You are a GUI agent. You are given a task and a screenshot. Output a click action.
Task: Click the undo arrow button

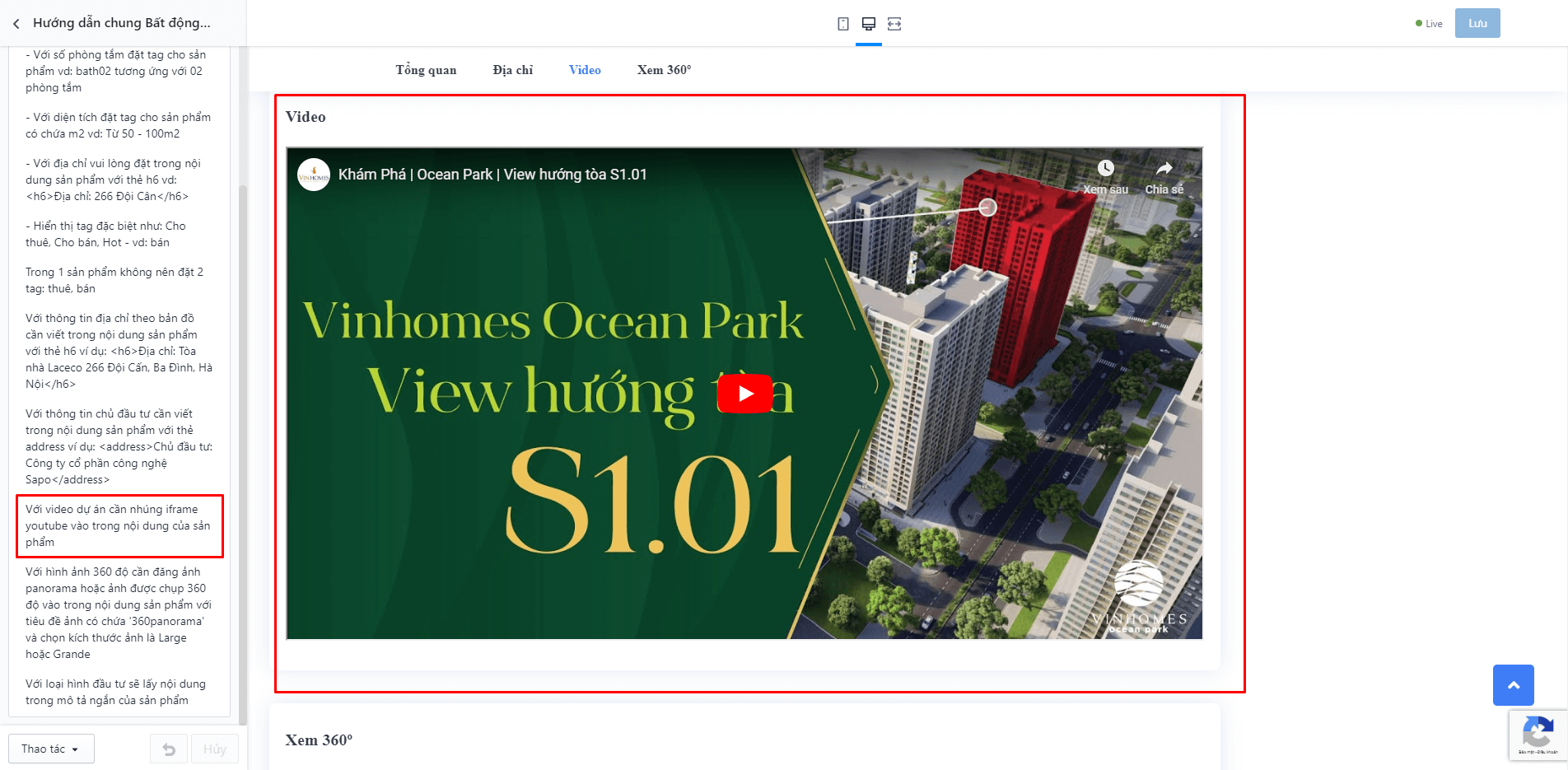169,749
